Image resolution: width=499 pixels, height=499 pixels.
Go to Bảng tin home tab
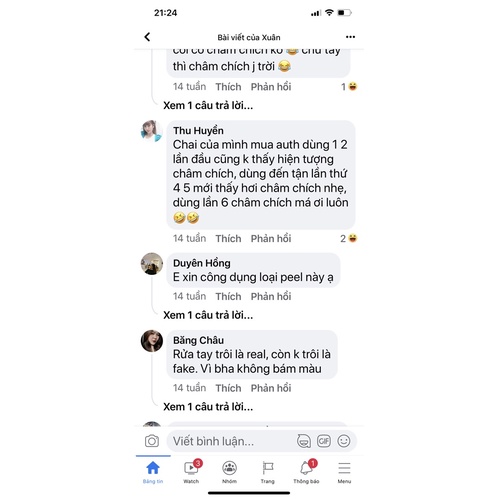(x=153, y=472)
